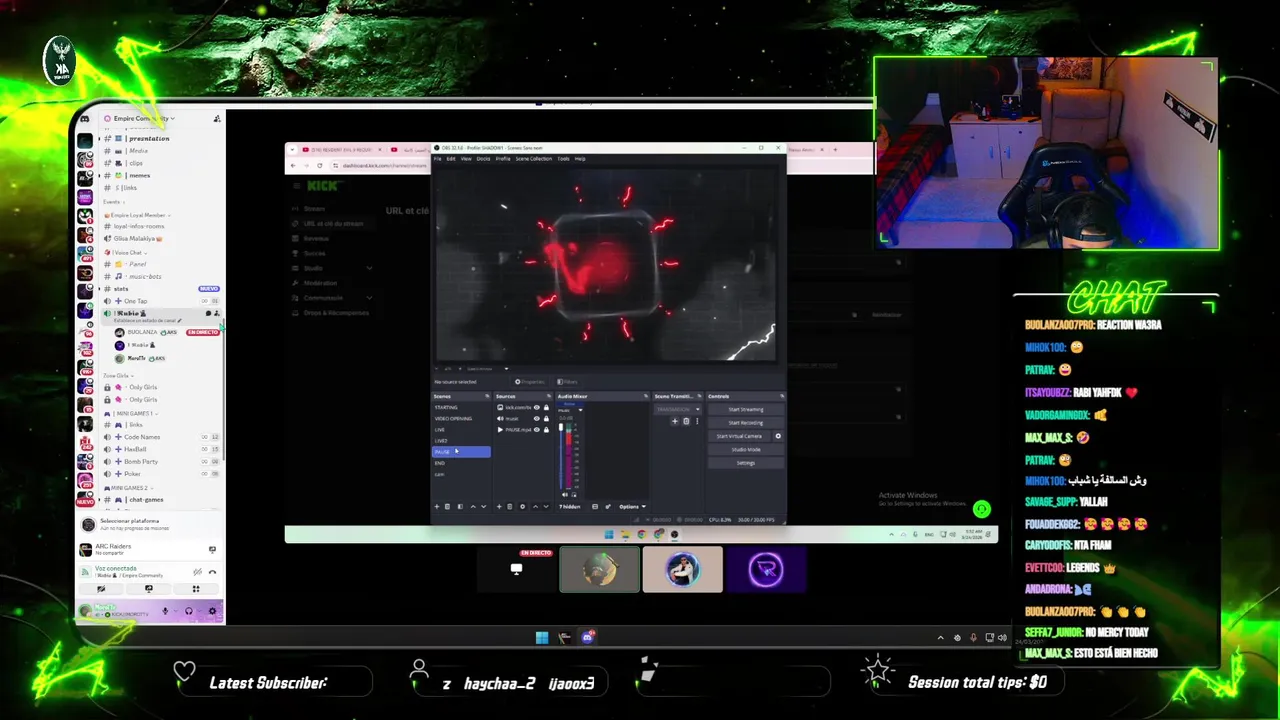
Task: Open OBS Settings from Controls dock
Action: pos(745,462)
